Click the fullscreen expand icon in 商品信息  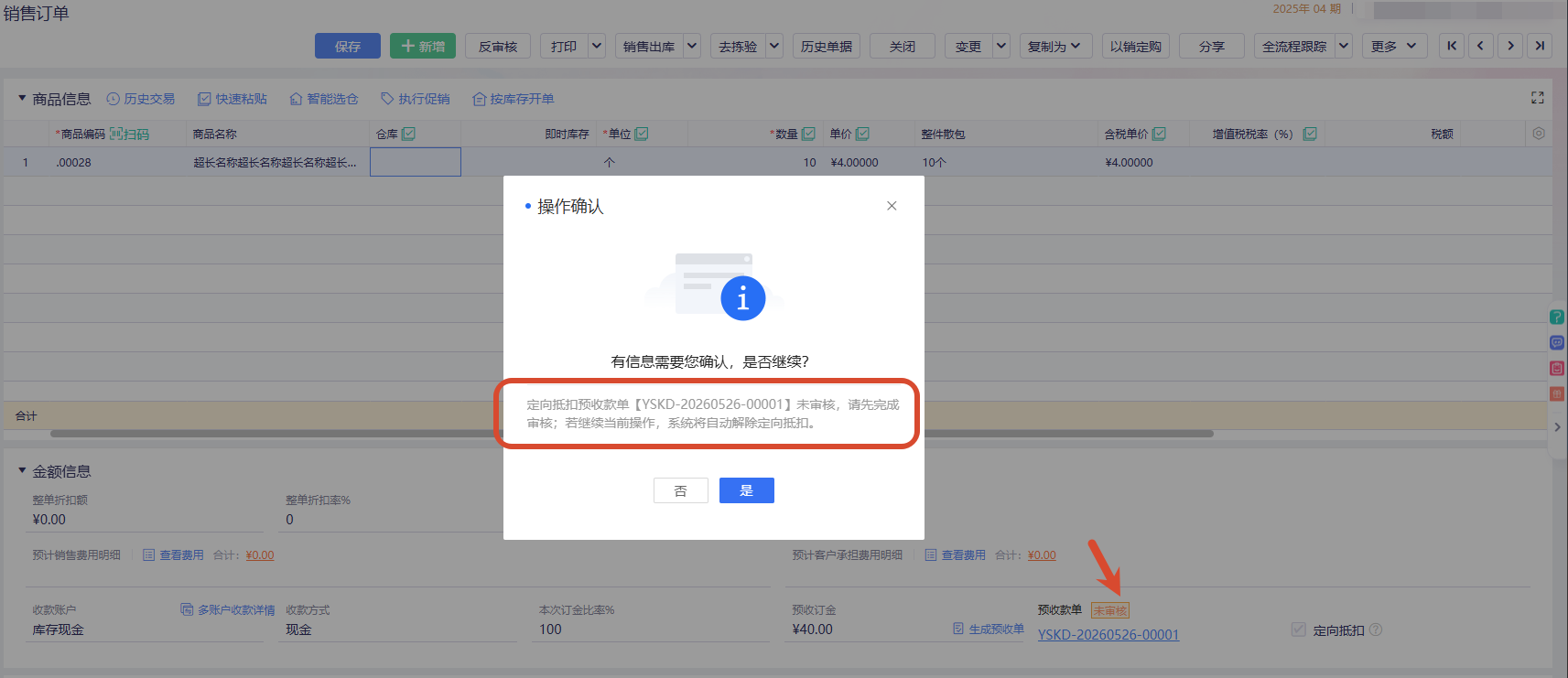click(1538, 98)
